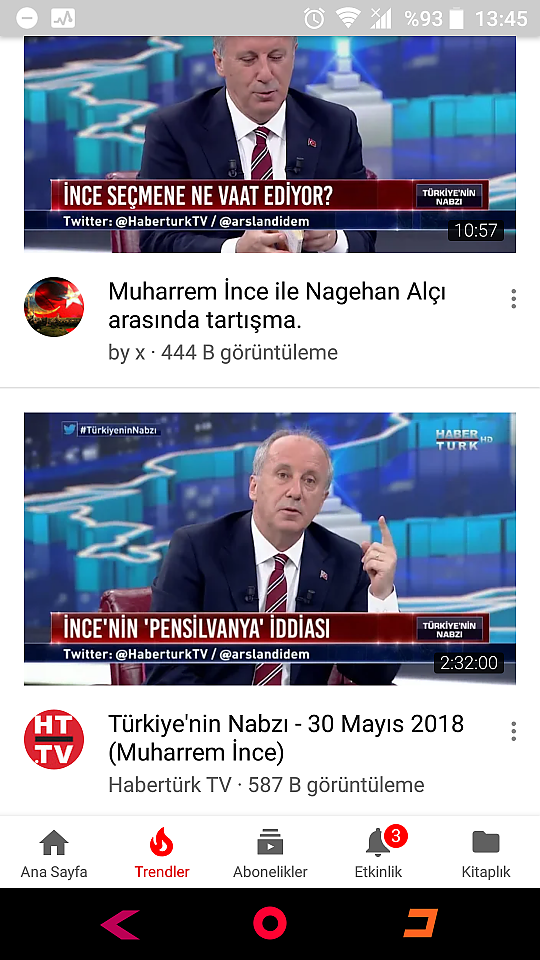Open the 'Muharrem İnce ile Nagehan Alçı' title

click(277, 306)
